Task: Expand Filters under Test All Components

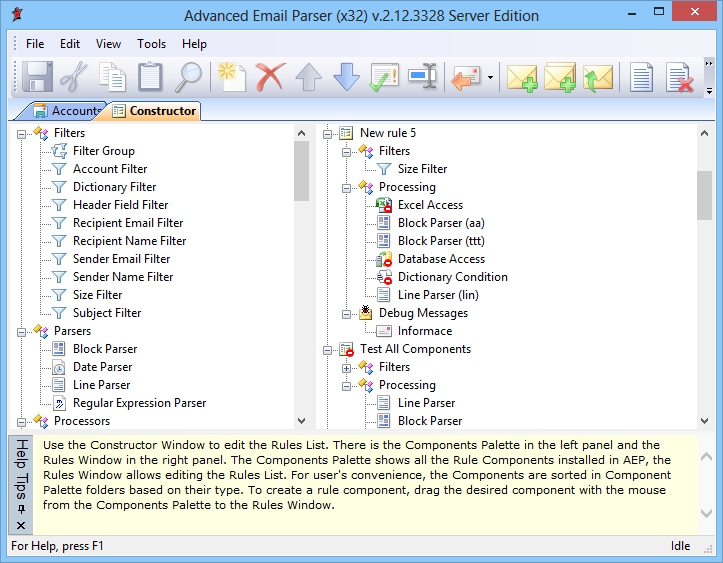Action: 346,368
